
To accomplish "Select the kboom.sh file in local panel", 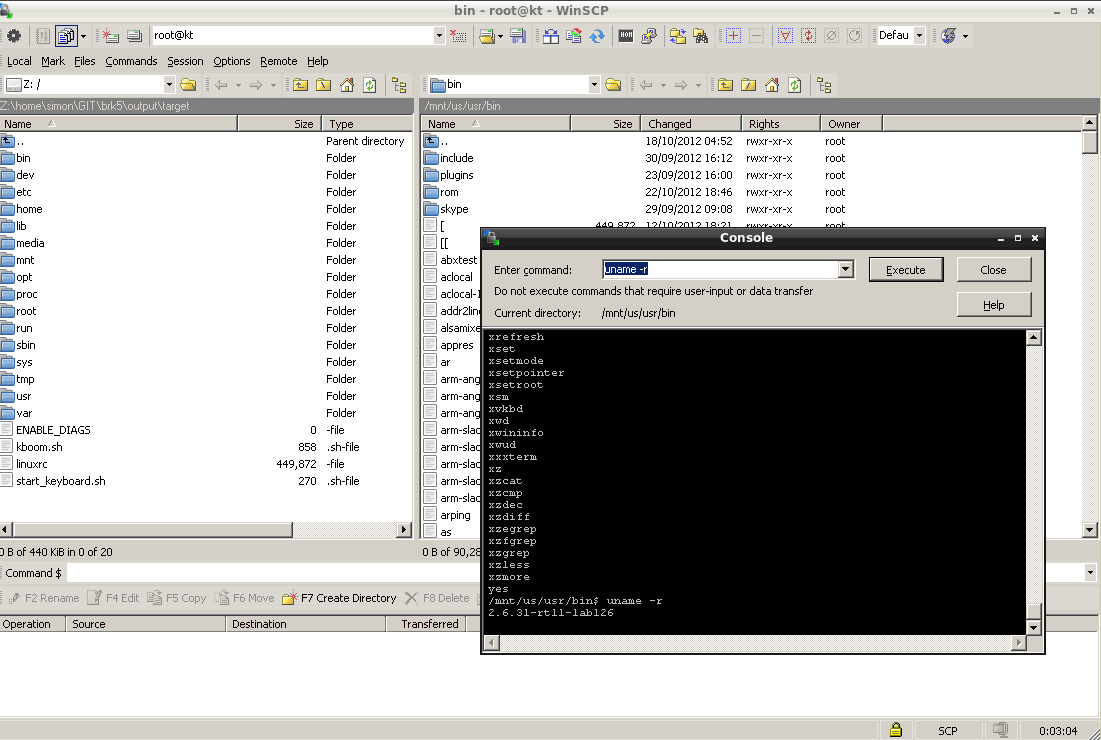I will [x=39, y=447].
